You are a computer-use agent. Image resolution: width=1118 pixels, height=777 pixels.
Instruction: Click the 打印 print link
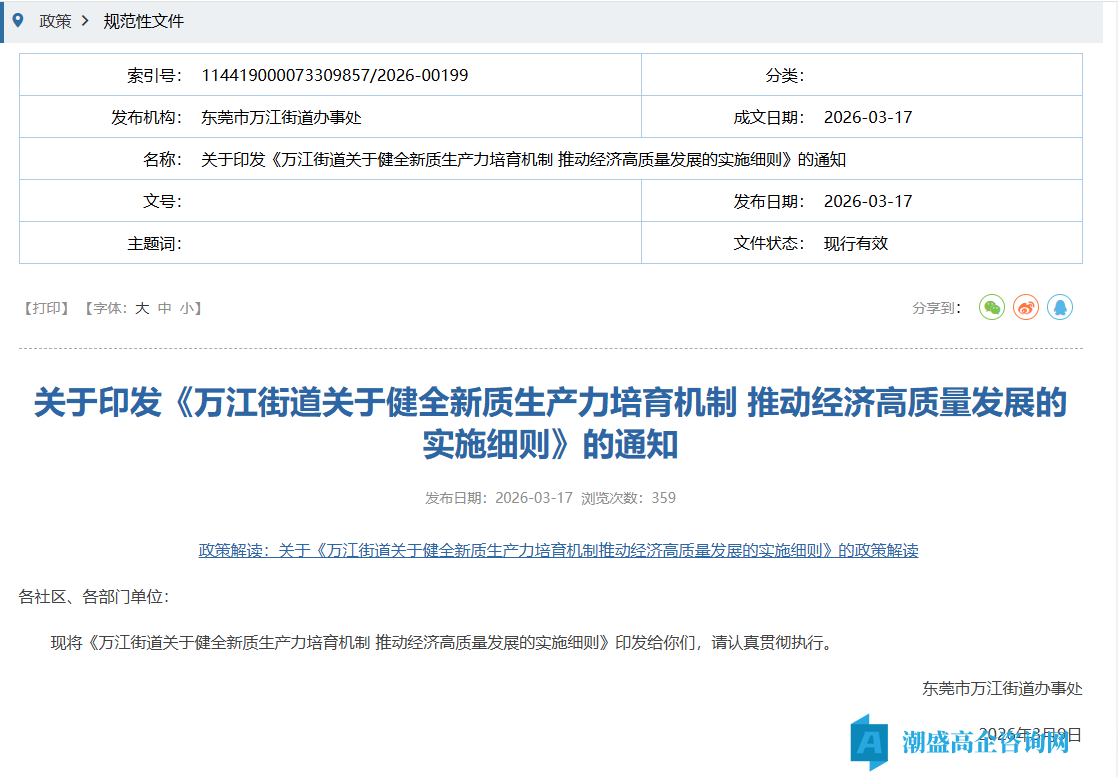point(46,308)
